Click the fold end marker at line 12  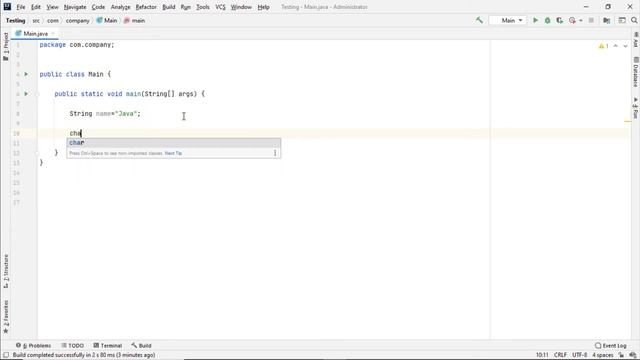point(37,153)
